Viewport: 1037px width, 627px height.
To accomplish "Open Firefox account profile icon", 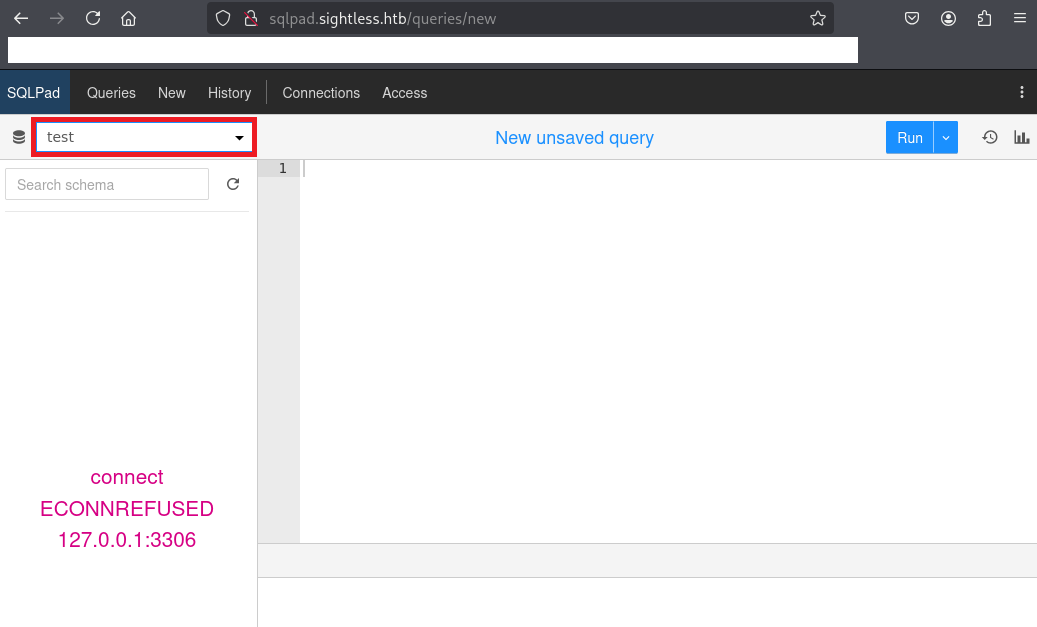I will 948,18.
